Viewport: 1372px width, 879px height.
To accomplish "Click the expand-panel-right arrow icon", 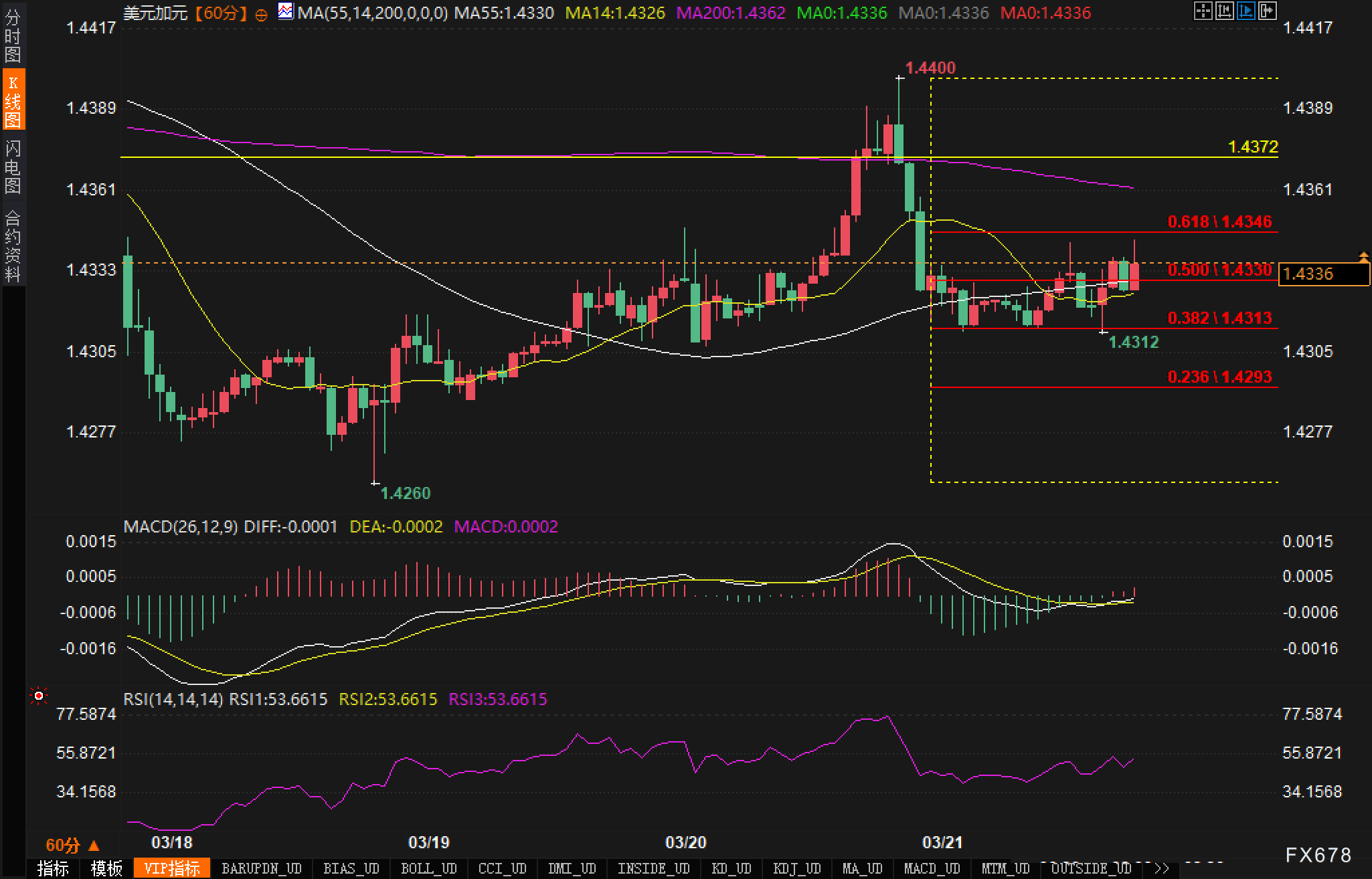I will (1267, 11).
